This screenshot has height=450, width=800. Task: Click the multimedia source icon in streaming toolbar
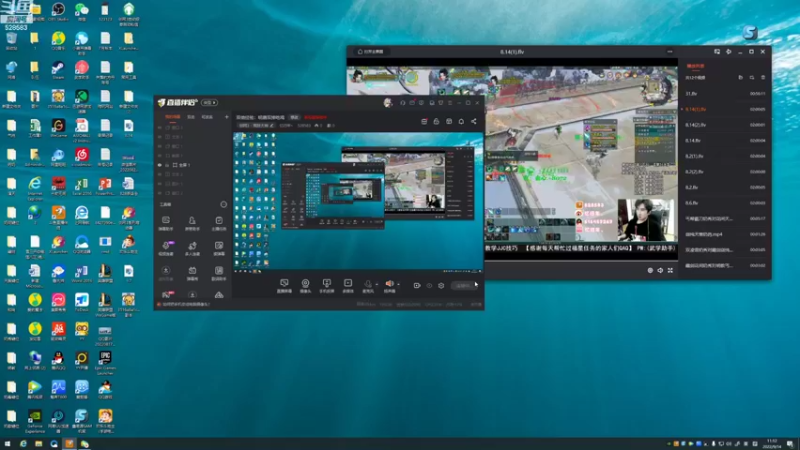[x=348, y=286]
